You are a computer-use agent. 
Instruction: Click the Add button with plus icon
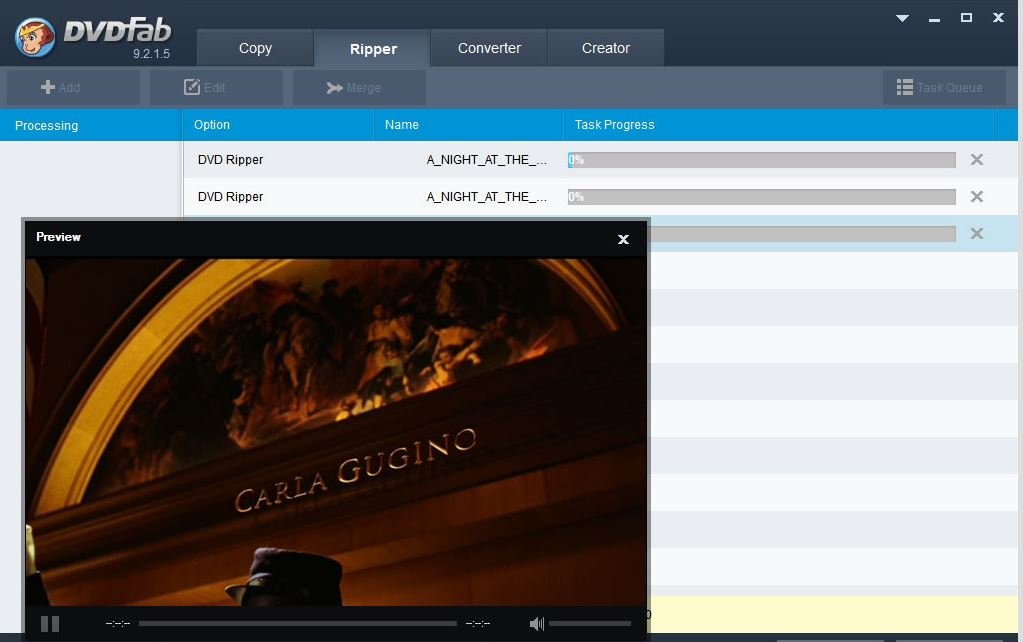coord(73,87)
